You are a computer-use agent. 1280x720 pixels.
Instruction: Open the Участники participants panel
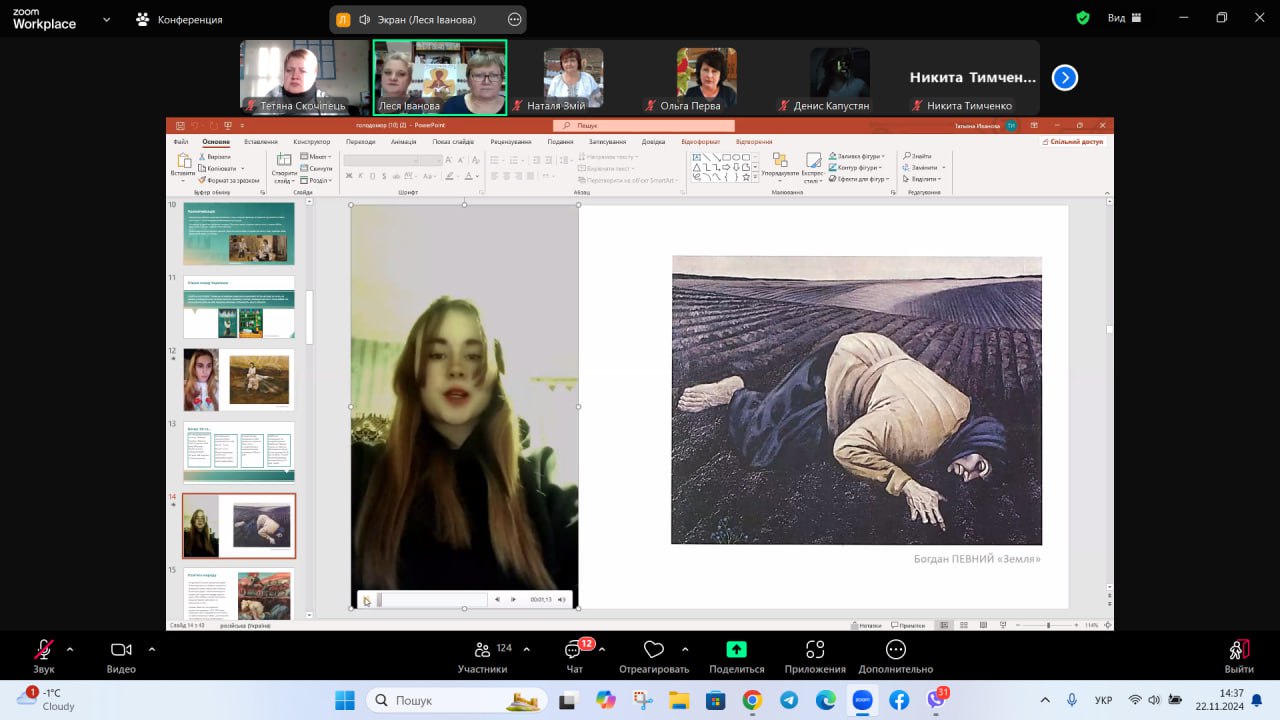pyautogui.click(x=482, y=656)
